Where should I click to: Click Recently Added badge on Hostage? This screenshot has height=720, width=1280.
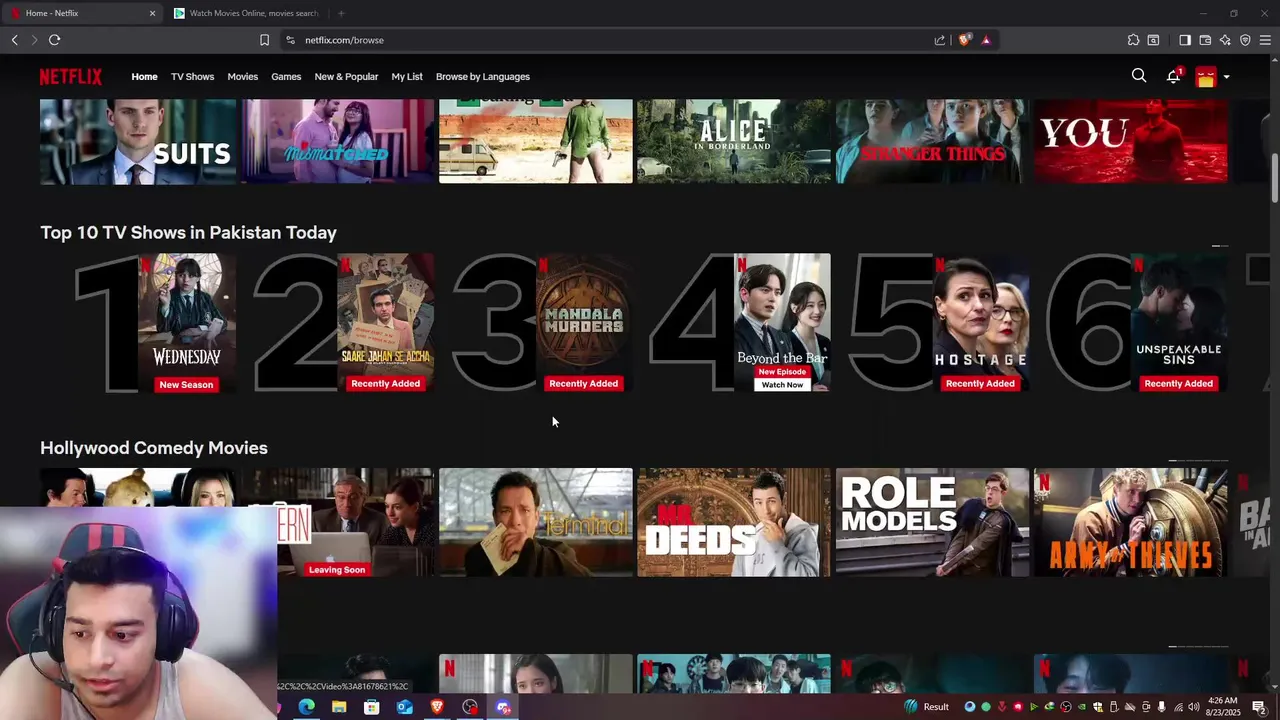coord(980,384)
